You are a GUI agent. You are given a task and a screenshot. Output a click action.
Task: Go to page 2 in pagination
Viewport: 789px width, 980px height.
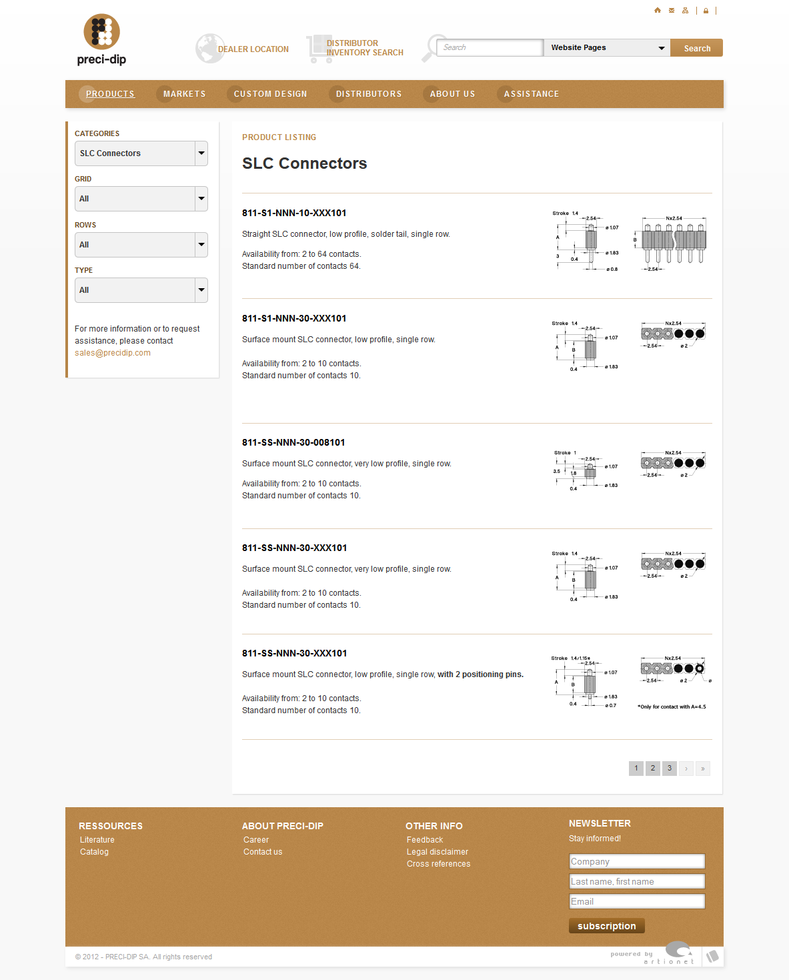[653, 768]
